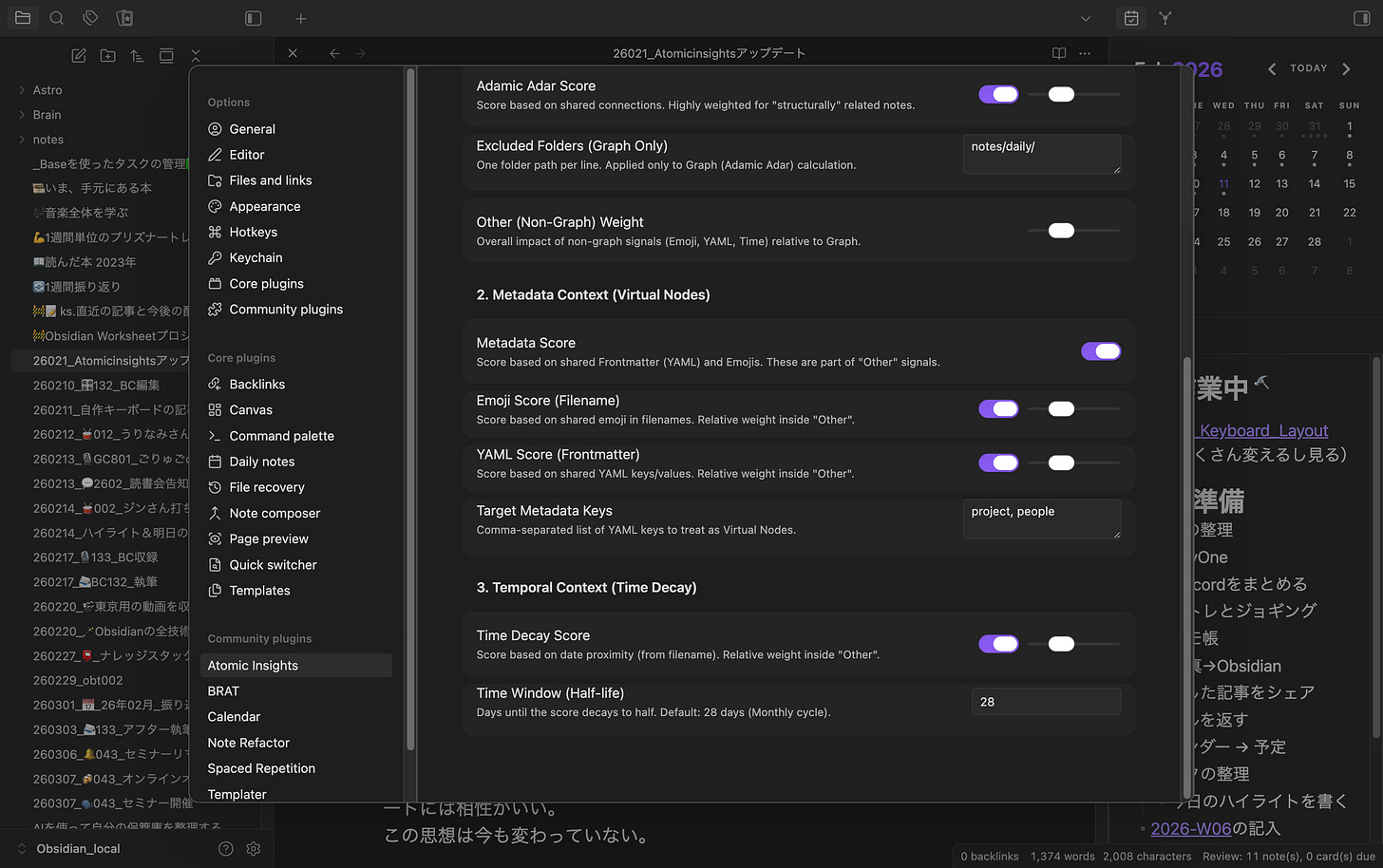Create new note icon in file explorer
Screen dimensions: 1383x868
pyautogui.click(x=79, y=56)
